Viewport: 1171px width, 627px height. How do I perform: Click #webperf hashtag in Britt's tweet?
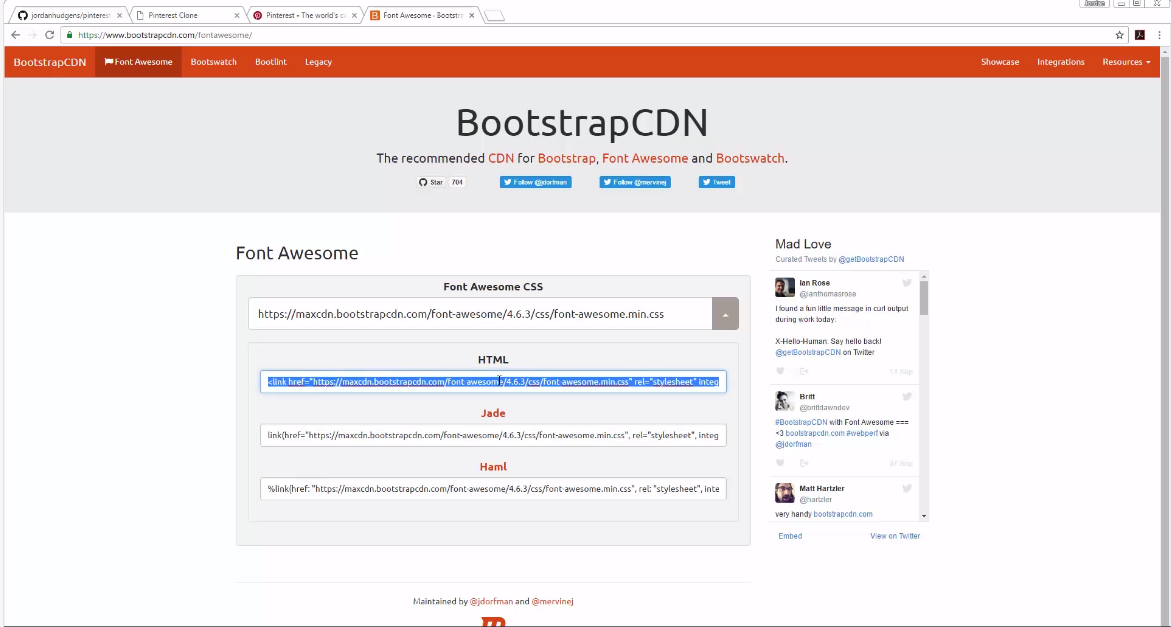click(862, 433)
